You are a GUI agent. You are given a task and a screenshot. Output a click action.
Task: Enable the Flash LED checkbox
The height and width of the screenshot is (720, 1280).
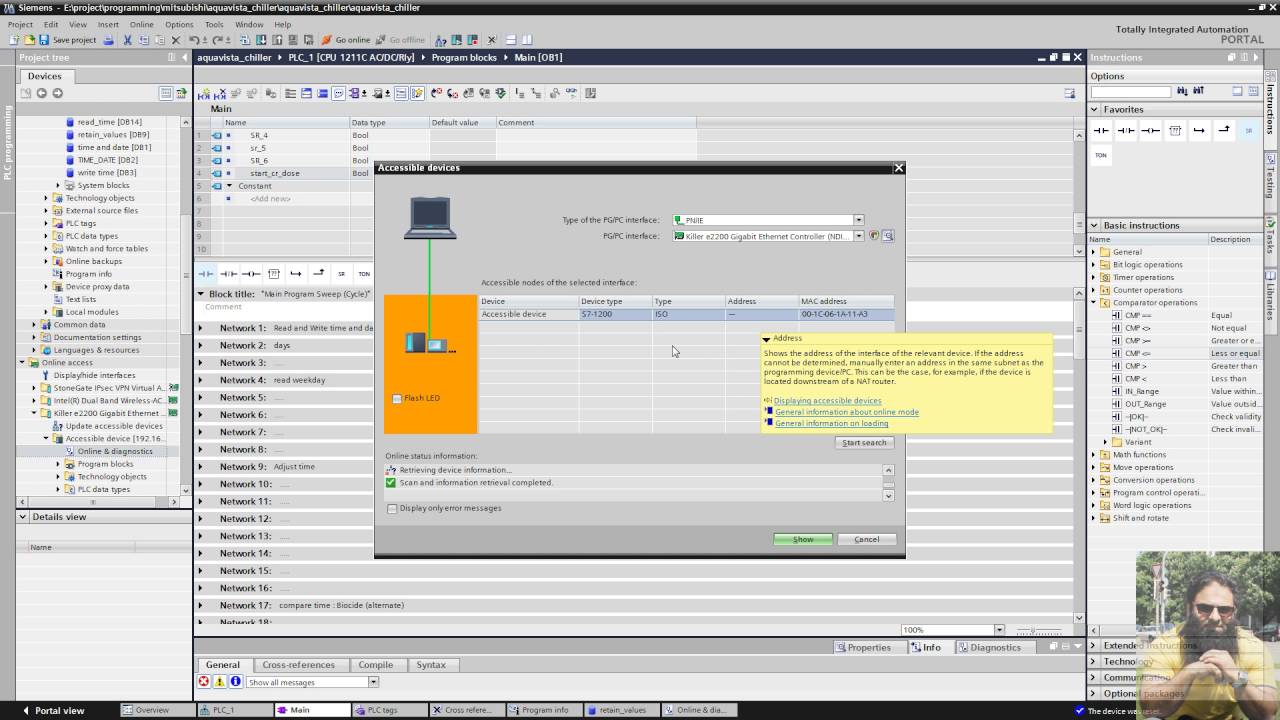[397, 398]
